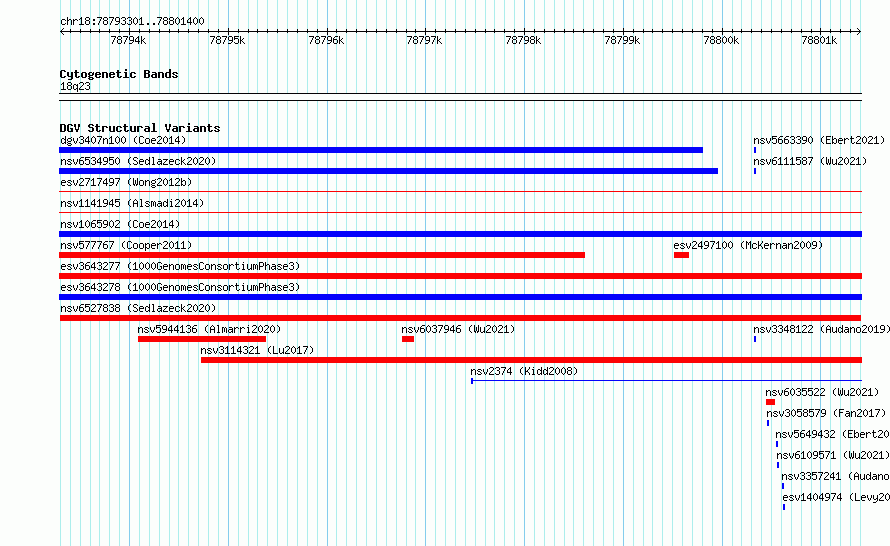Select the thin blue line for nsv2374

coord(666,381)
